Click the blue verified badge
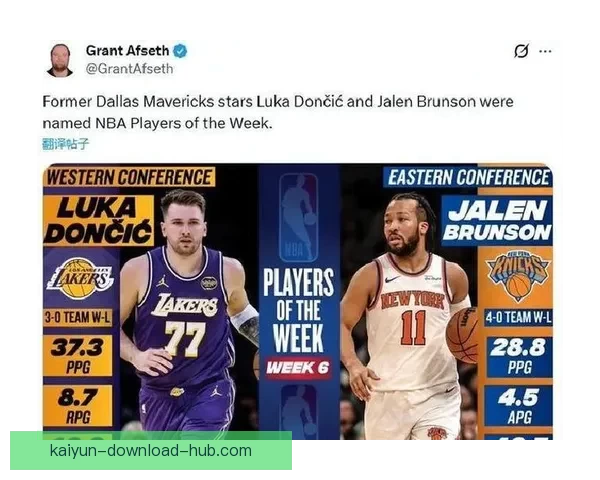The image size is (600, 480). pyautogui.click(x=180, y=51)
